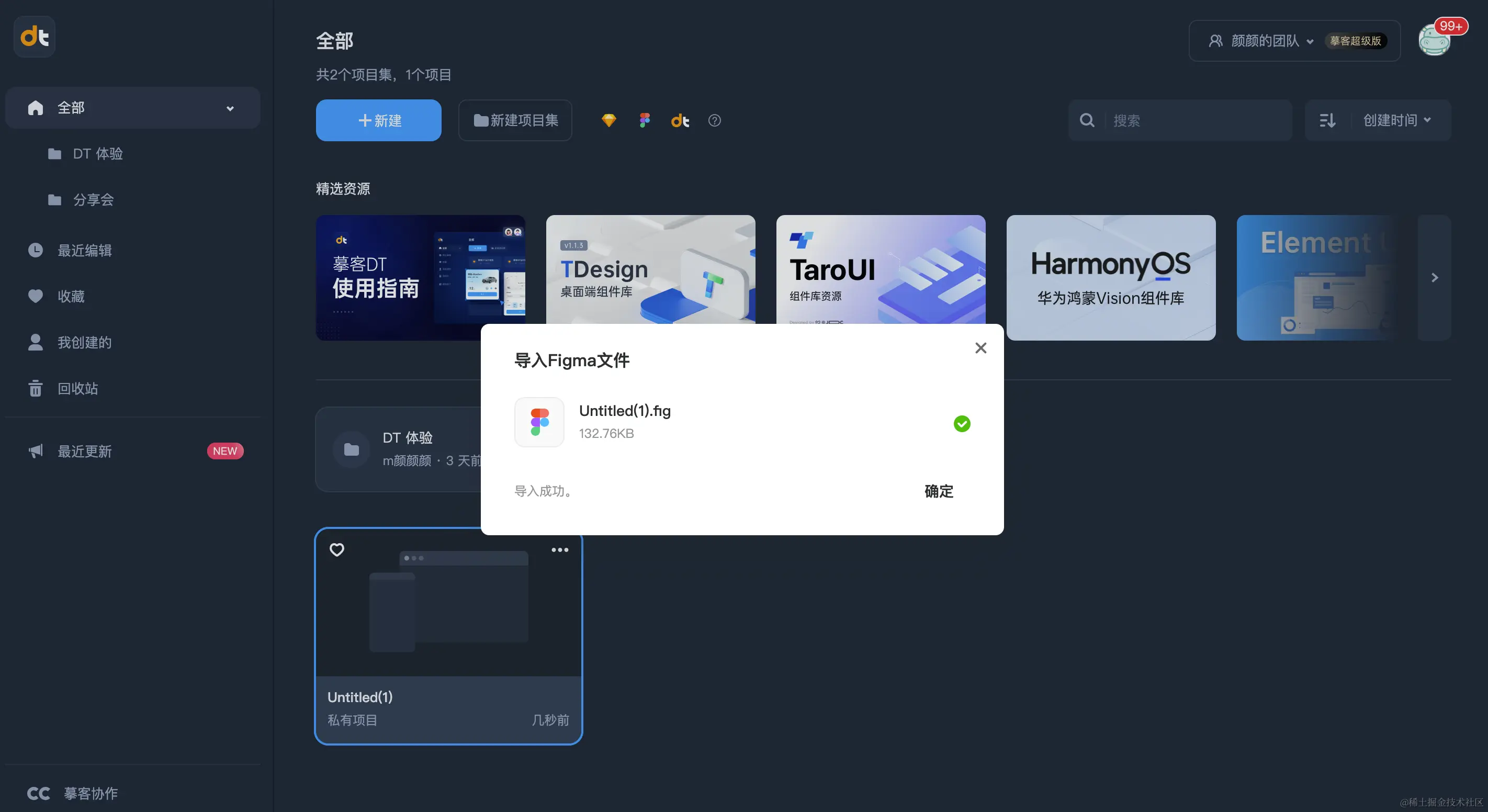The image size is (1488, 812).
Task: Open the 回收站 trash section
Action: [x=79, y=388]
